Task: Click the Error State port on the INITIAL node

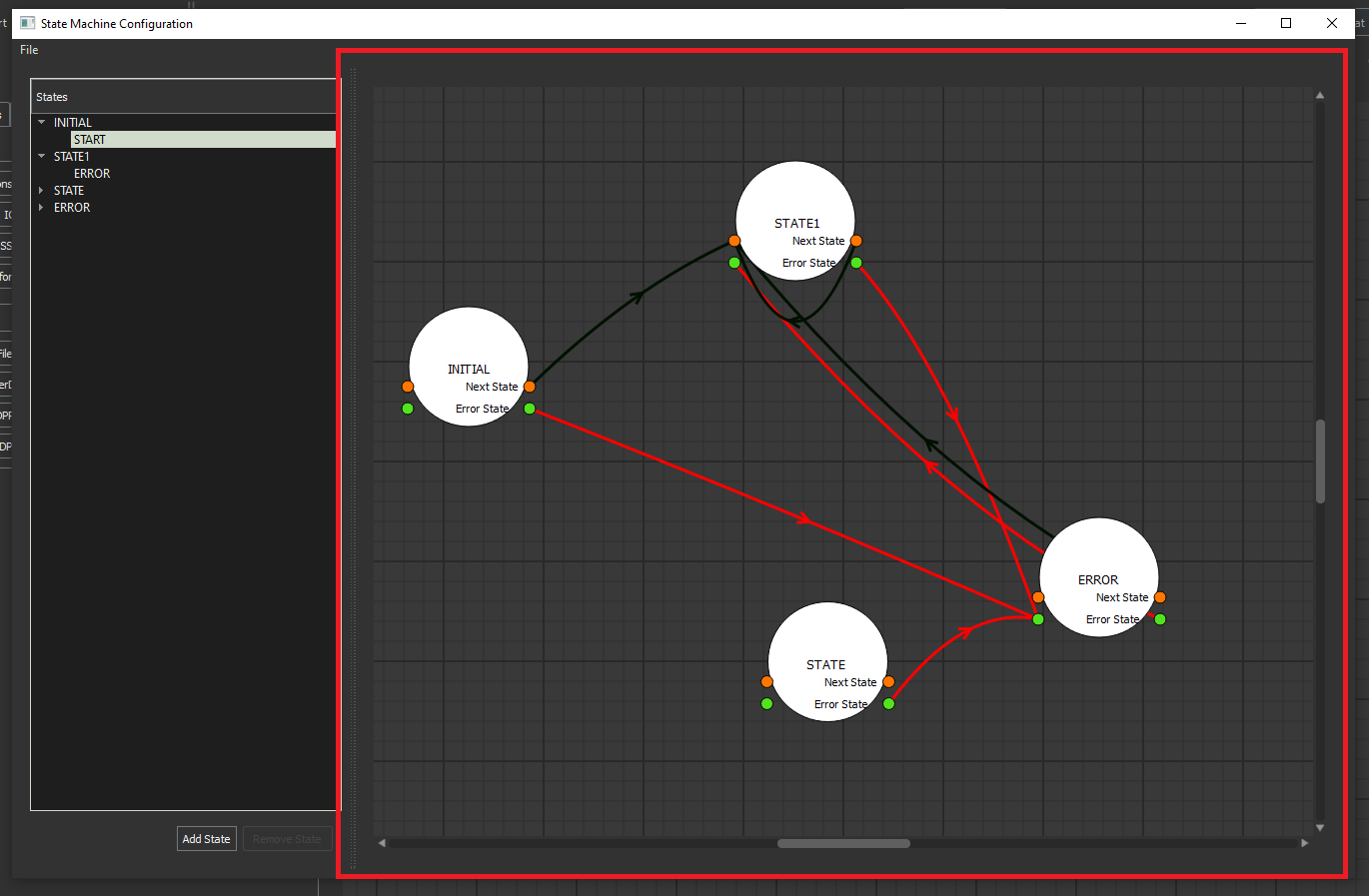Action: coord(529,408)
